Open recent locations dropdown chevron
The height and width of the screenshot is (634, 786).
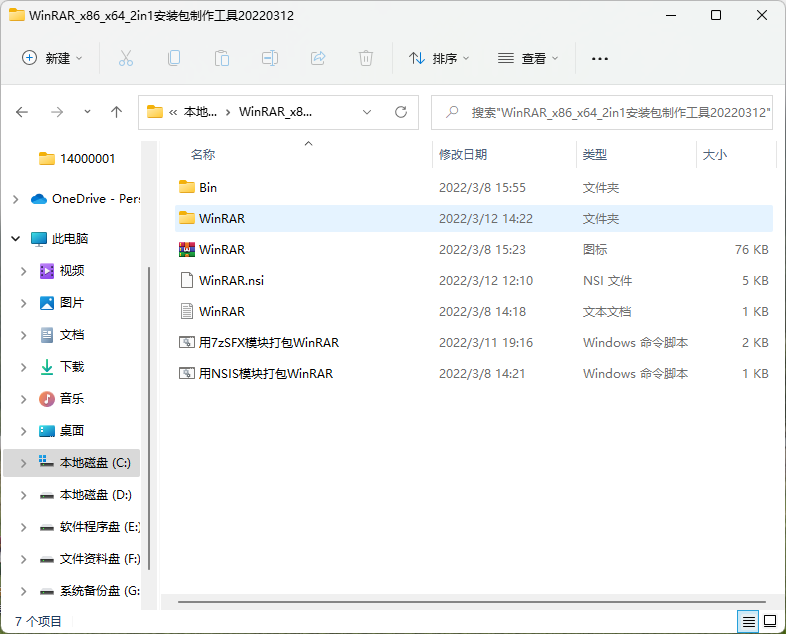(x=87, y=112)
